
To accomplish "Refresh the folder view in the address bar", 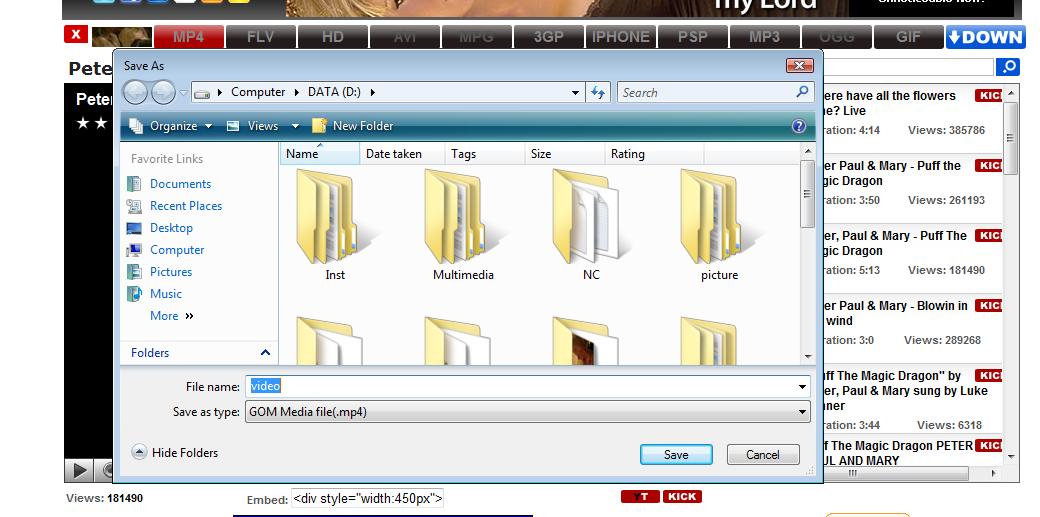I will (x=598, y=92).
